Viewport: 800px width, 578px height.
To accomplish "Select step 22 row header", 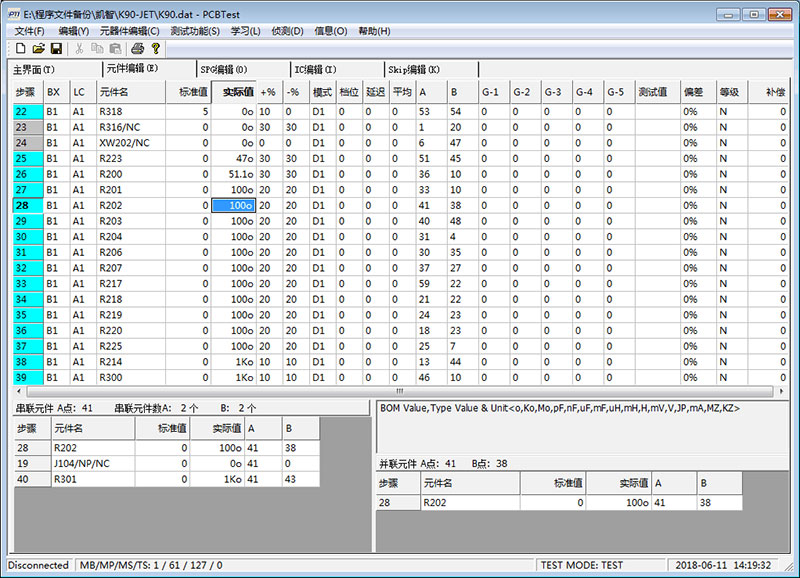I will coord(22,112).
